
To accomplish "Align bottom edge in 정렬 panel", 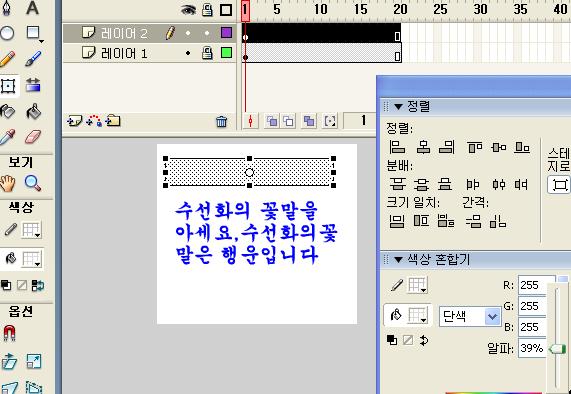I will (x=522, y=147).
